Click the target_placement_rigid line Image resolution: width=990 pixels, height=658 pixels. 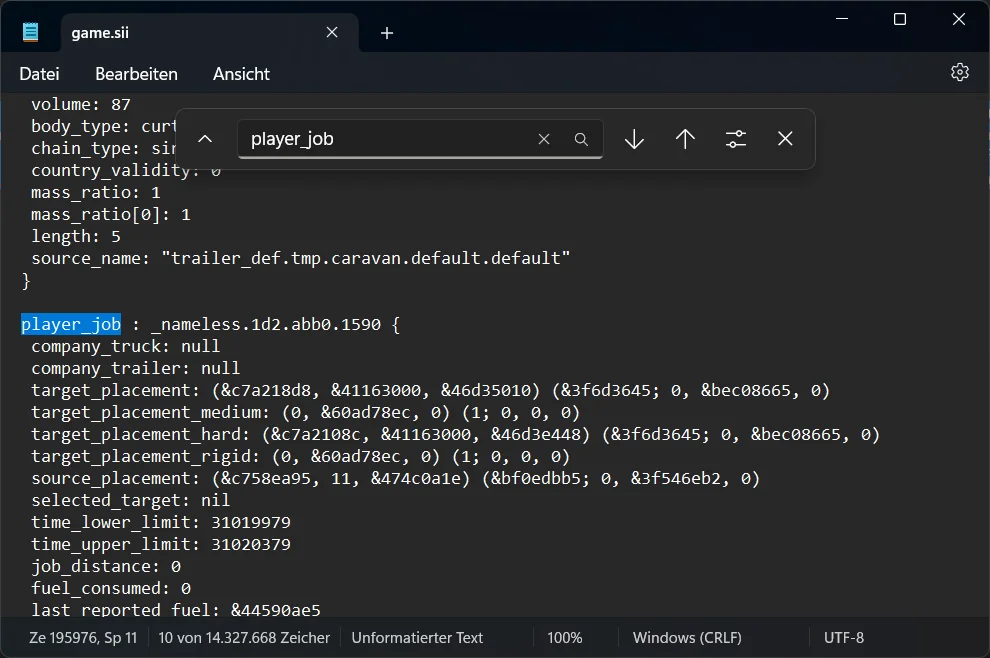pos(301,457)
